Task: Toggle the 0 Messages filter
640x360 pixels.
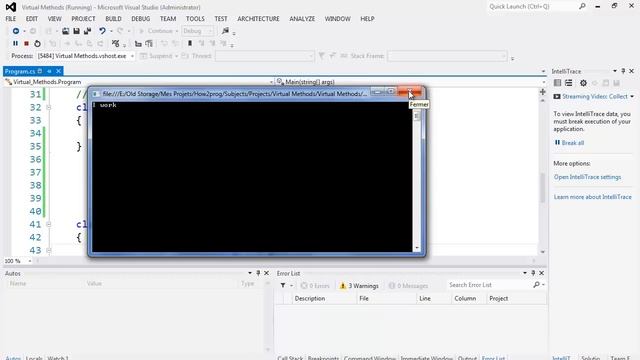Action: pos(408,286)
